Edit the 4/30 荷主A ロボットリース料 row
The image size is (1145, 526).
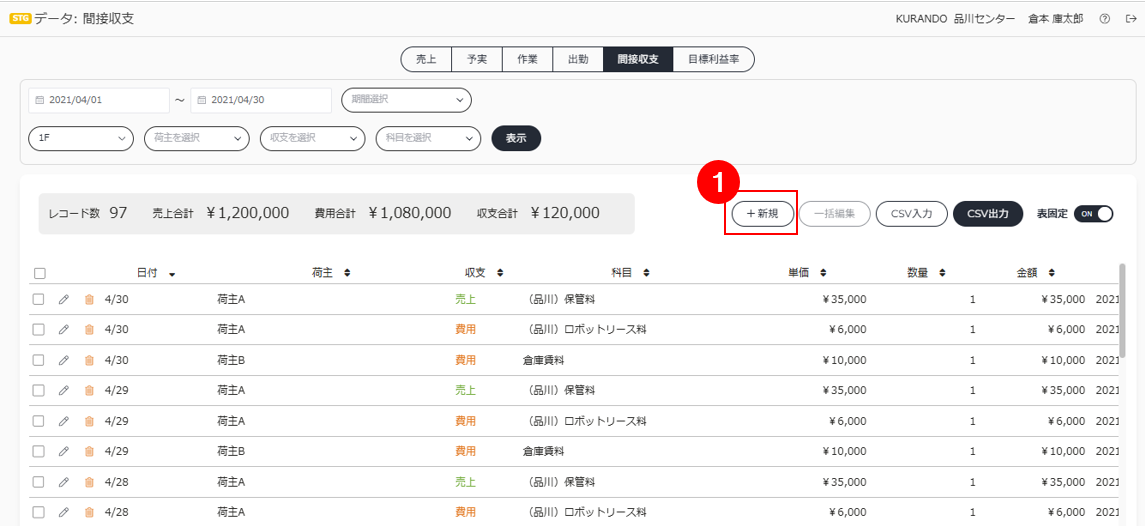tap(64, 329)
